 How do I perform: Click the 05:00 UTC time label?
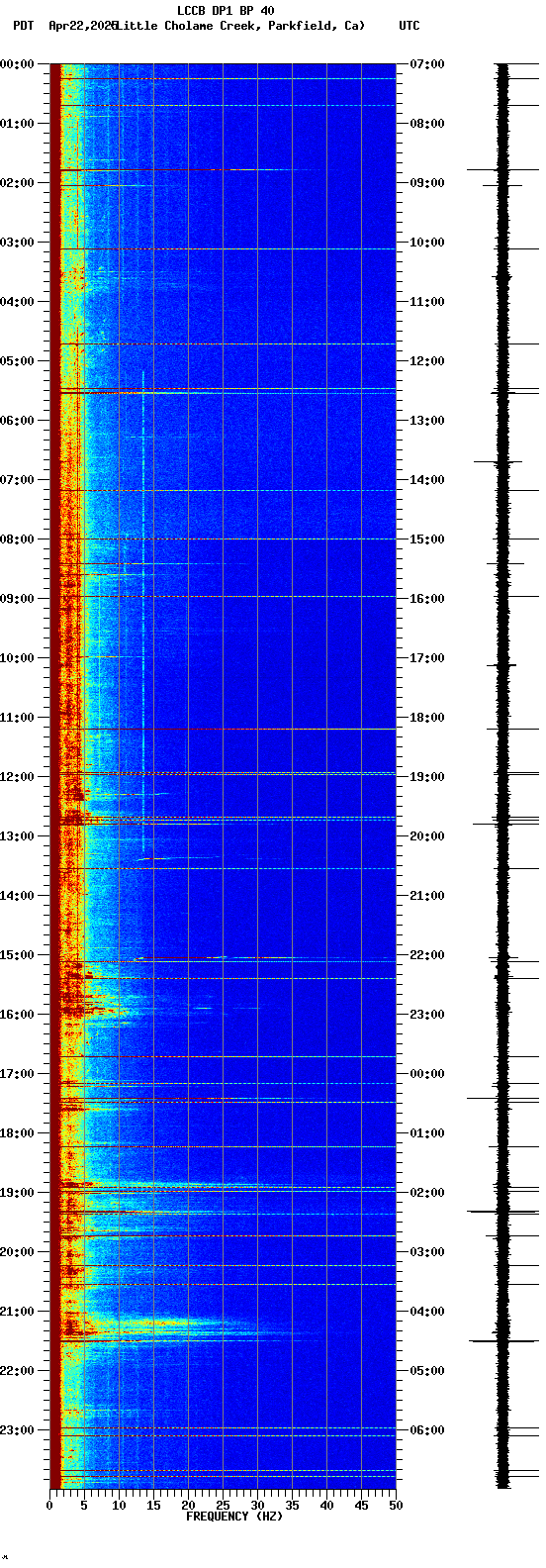pos(427,1371)
